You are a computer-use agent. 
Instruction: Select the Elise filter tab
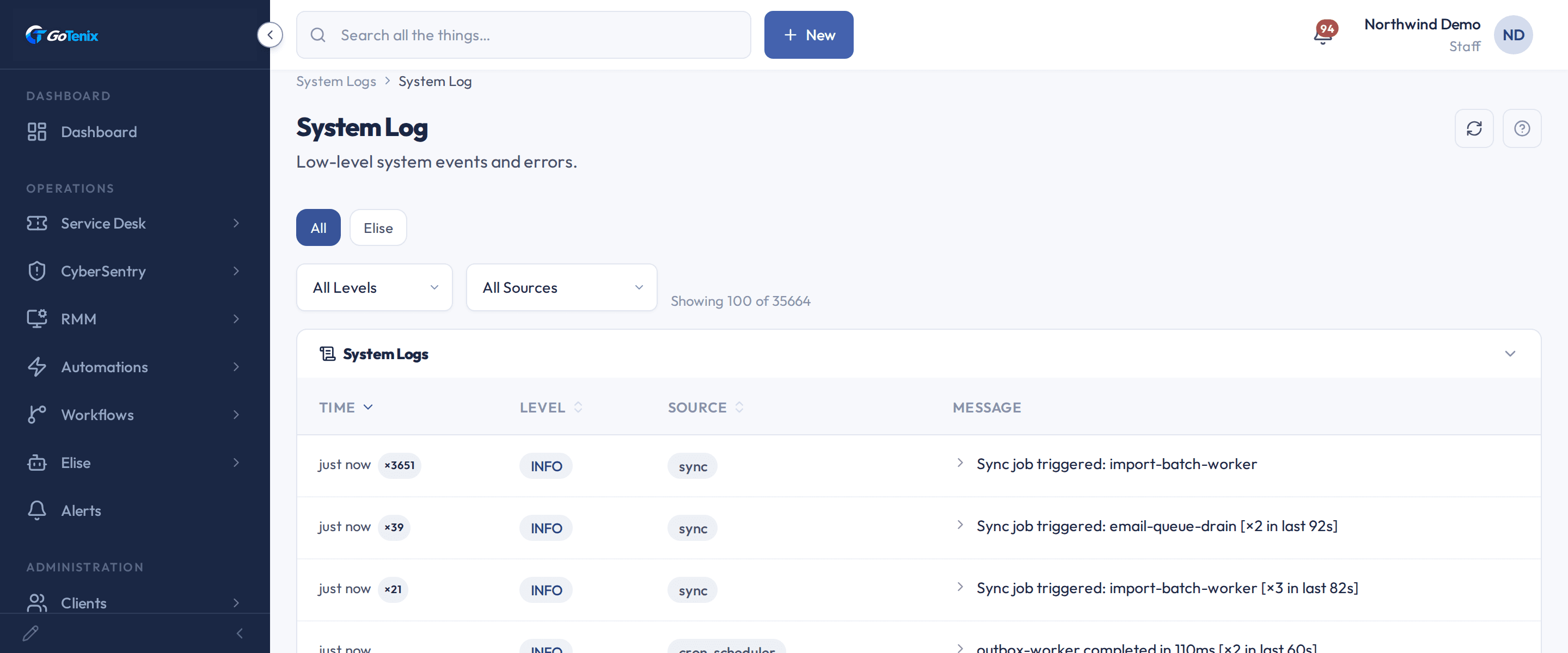378,227
